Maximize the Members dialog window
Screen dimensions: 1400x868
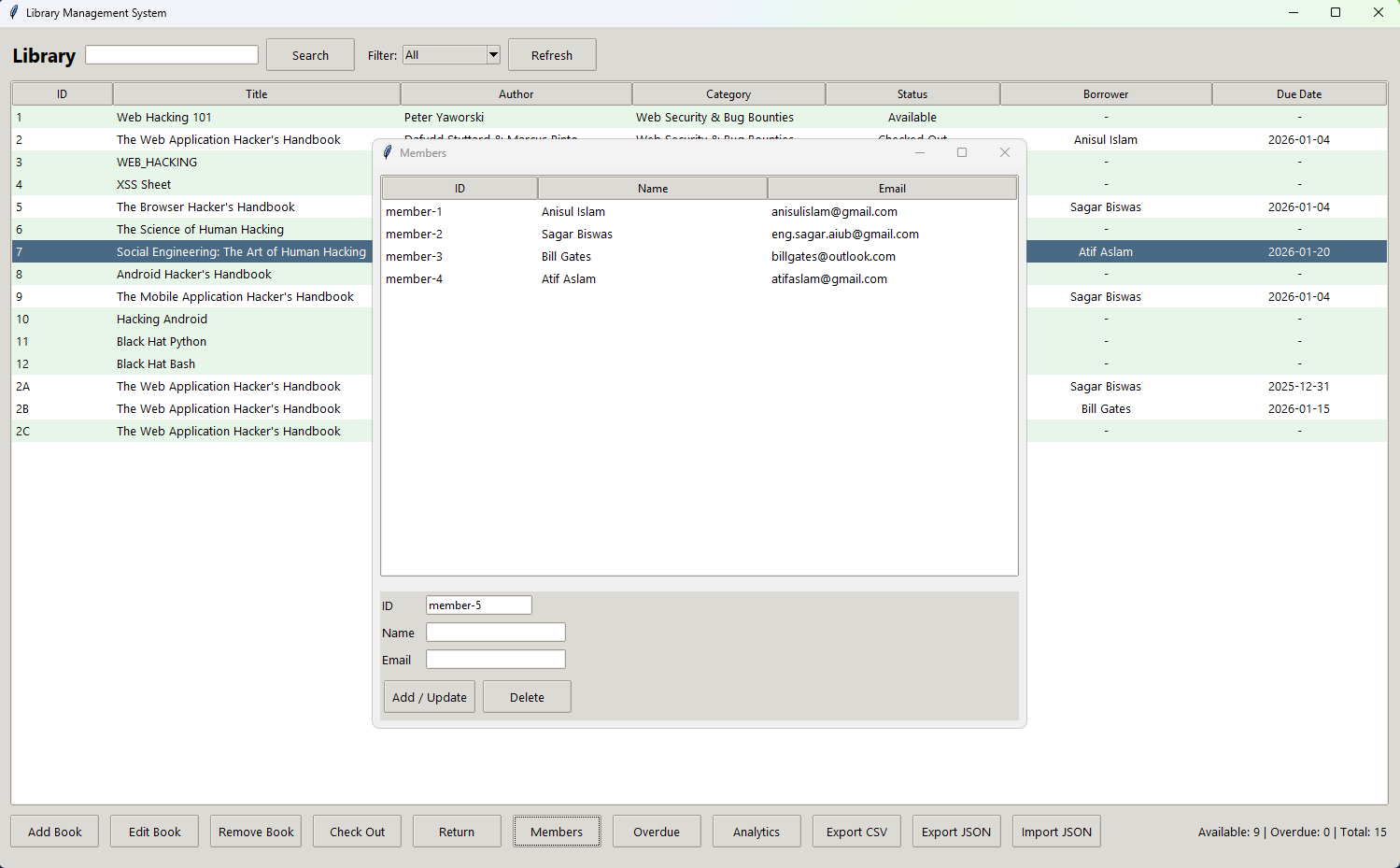pos(962,152)
